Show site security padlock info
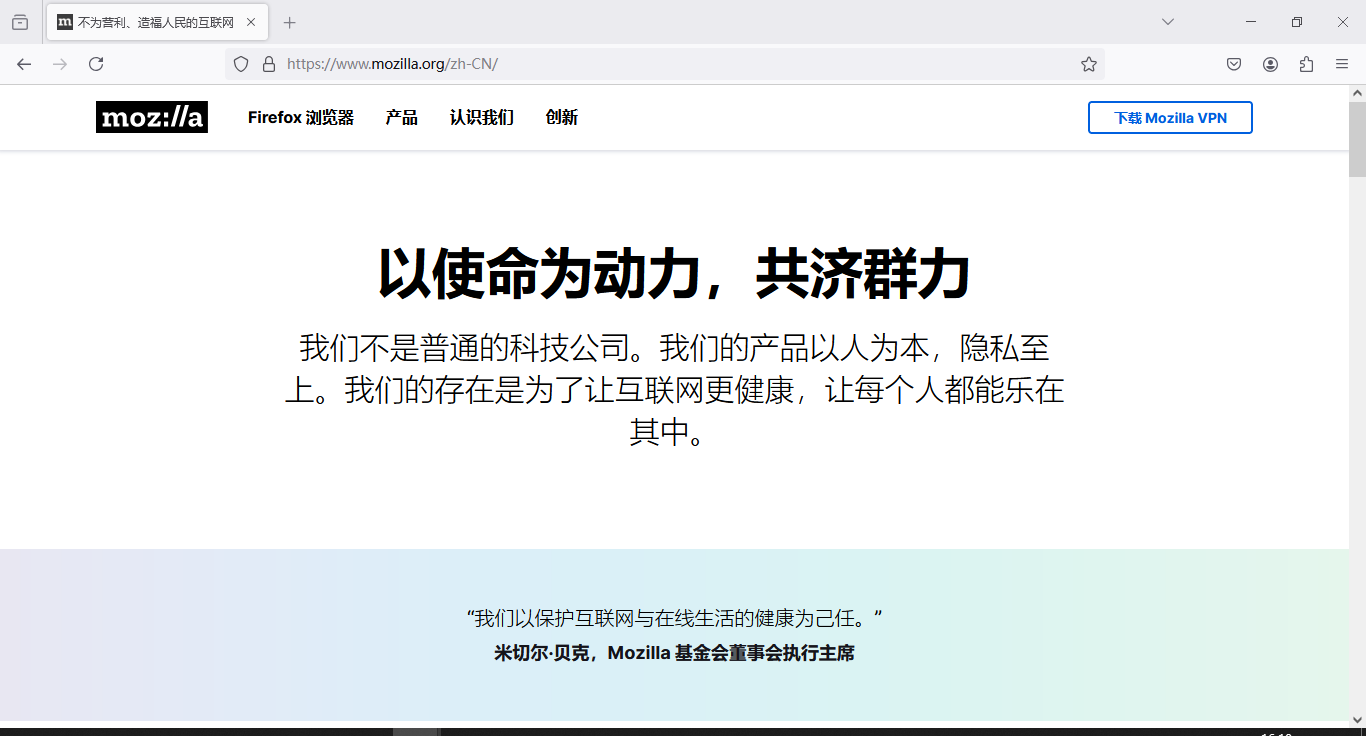Image resolution: width=1366 pixels, height=736 pixels. (x=268, y=64)
